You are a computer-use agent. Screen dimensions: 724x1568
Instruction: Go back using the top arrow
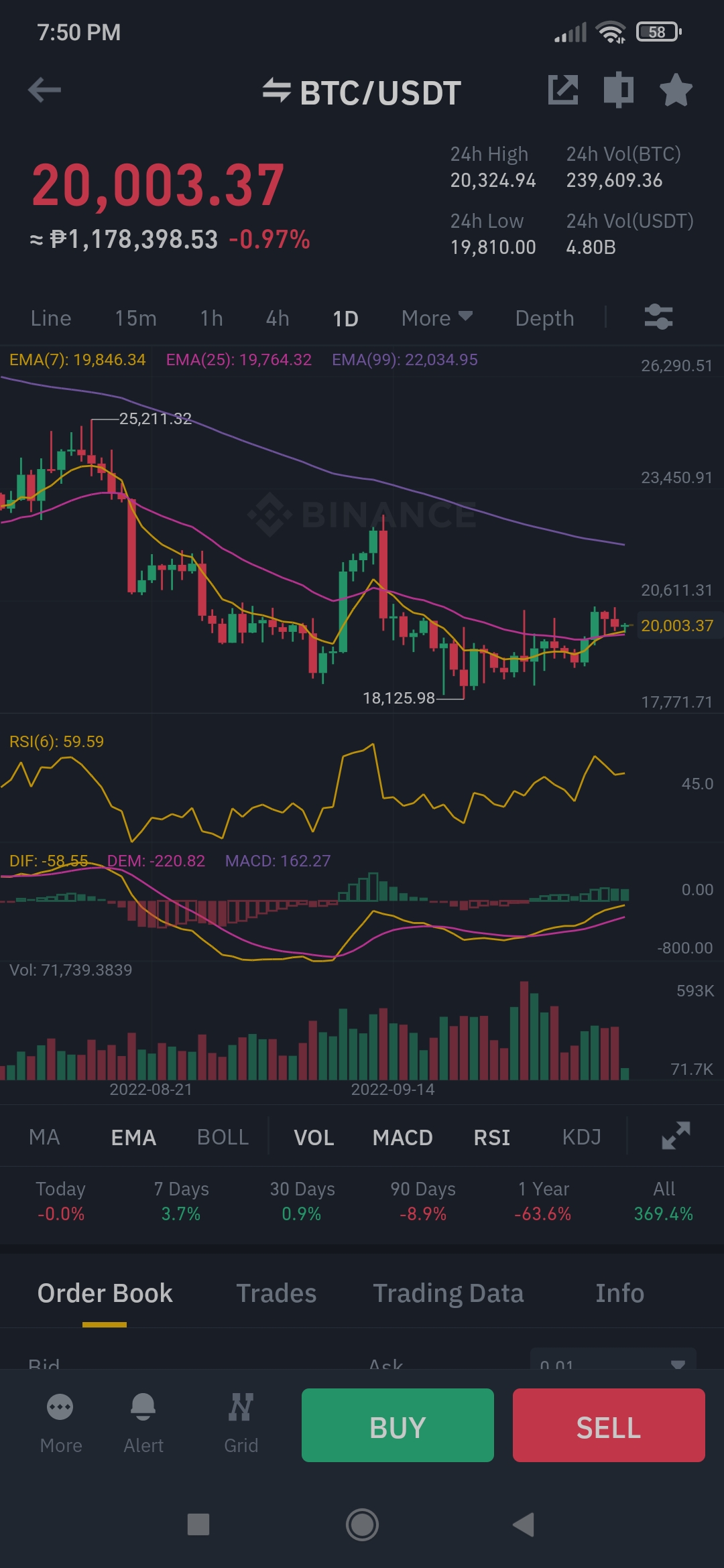tap(45, 90)
